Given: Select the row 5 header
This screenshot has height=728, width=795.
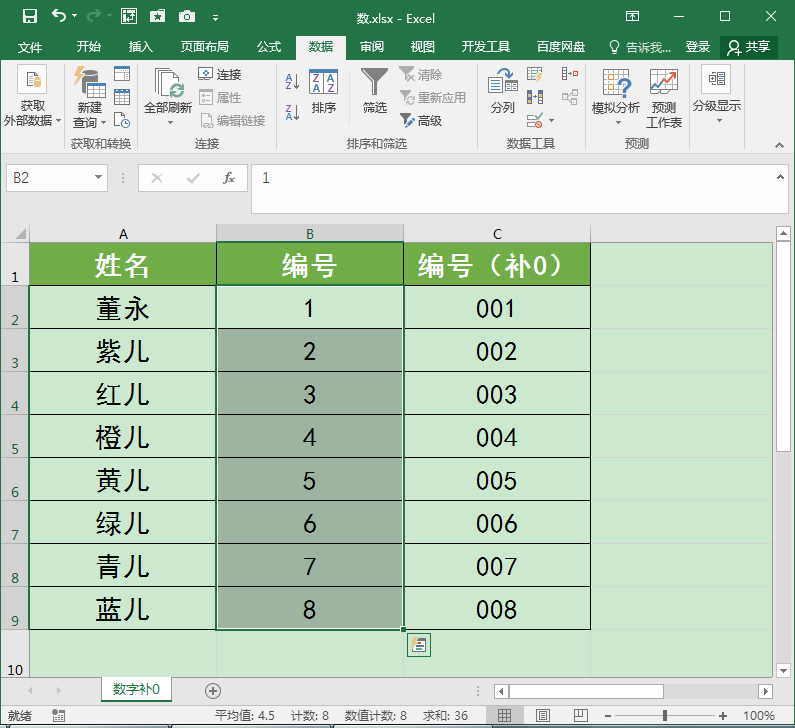Looking at the screenshot, I should (15, 436).
